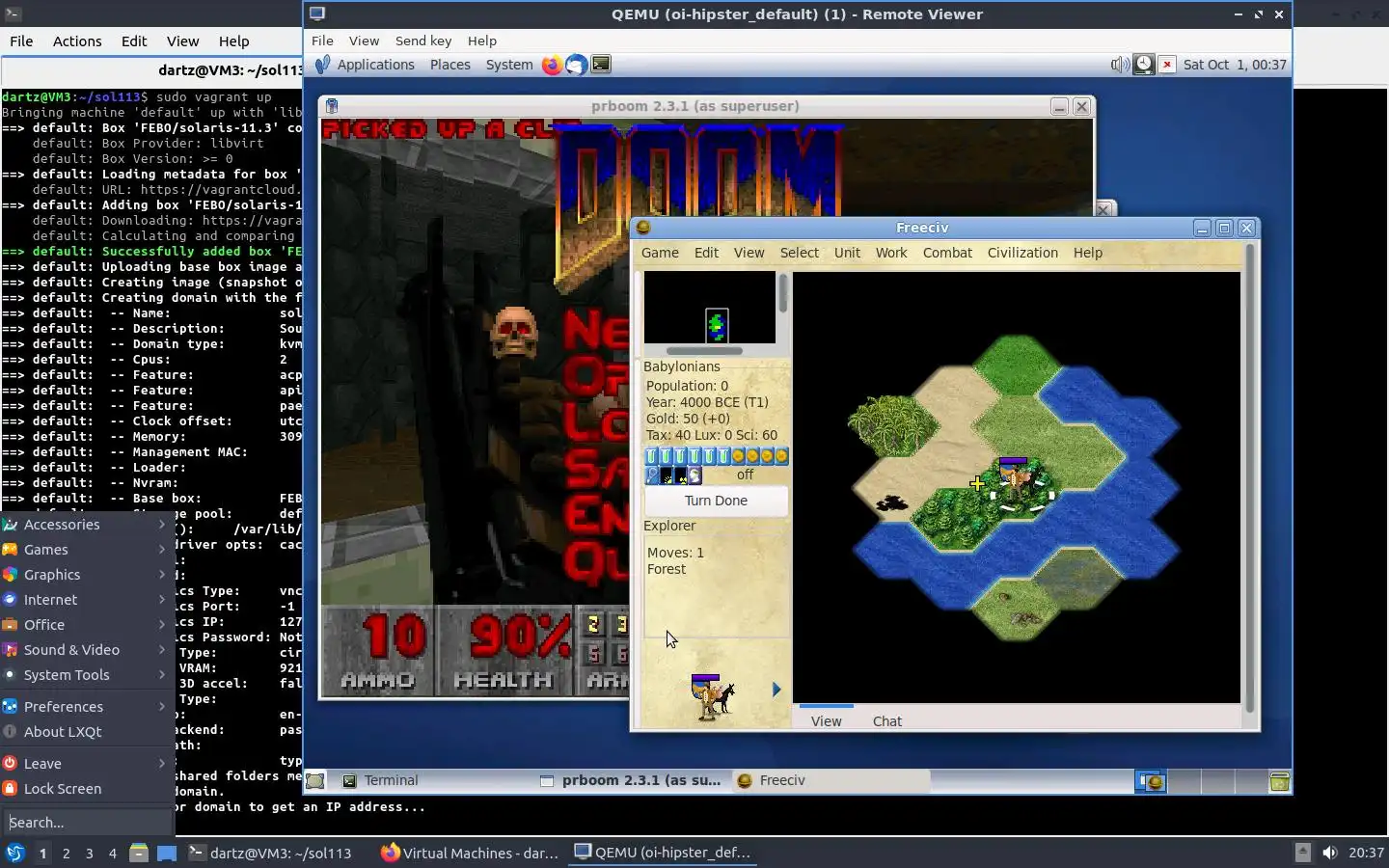Click the host volume icon in system tray

[1330, 853]
